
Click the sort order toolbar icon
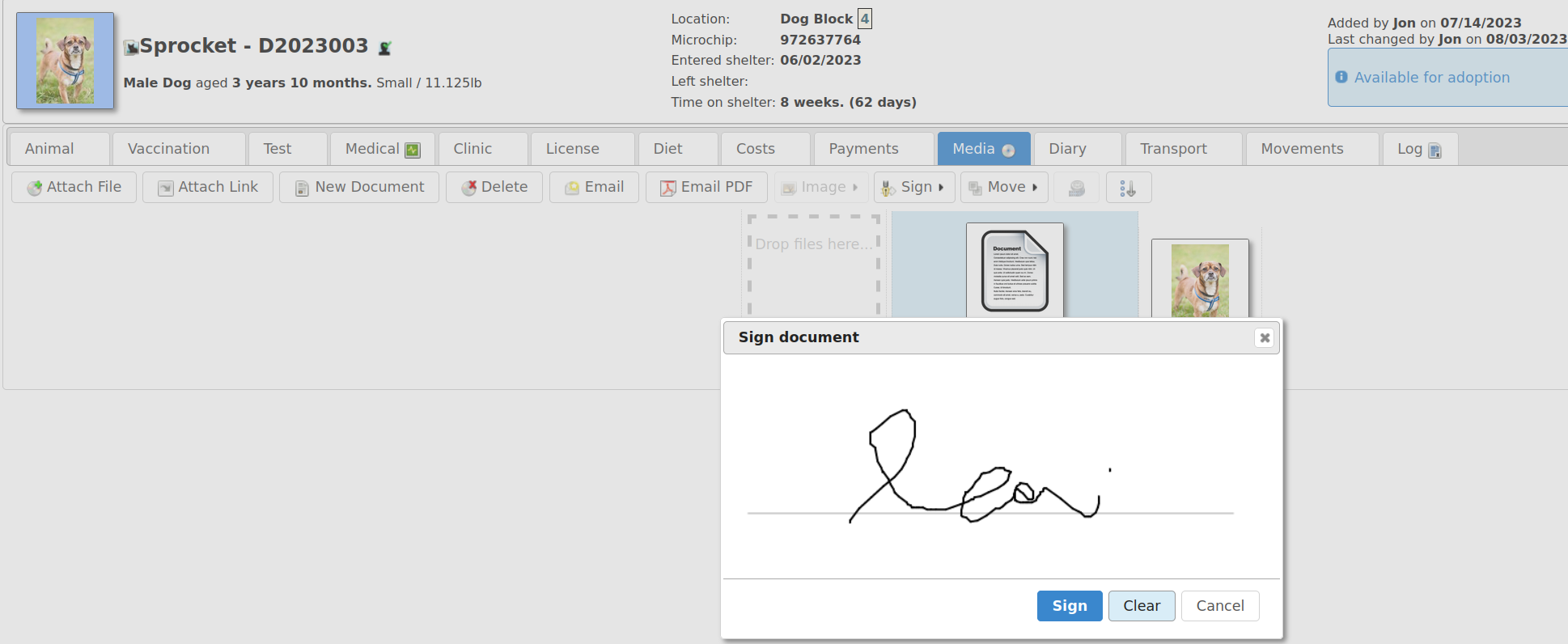tap(1129, 188)
